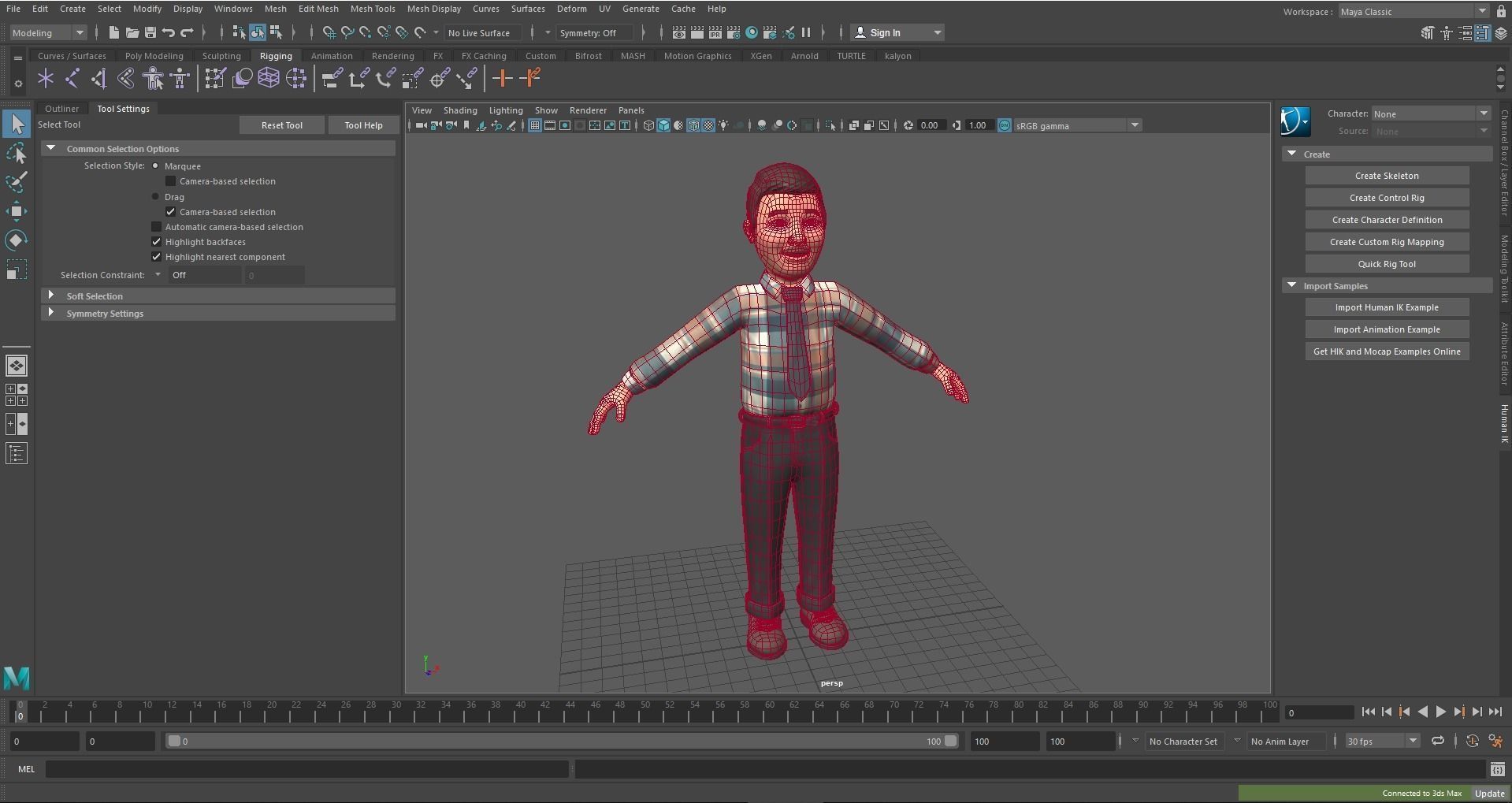Click the Outliner layout icon in left sidebar

[16, 453]
